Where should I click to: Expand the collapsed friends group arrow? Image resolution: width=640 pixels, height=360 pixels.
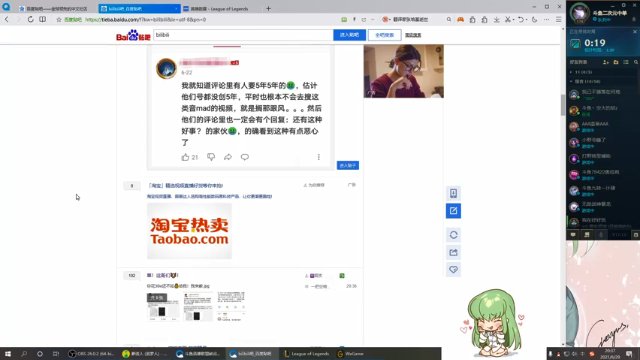[x=571, y=72]
